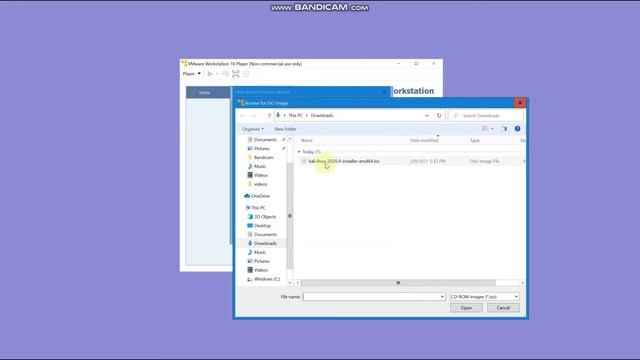Change the file view layout icon
Image resolution: width=640 pixels, height=360 pixels.
(485, 129)
